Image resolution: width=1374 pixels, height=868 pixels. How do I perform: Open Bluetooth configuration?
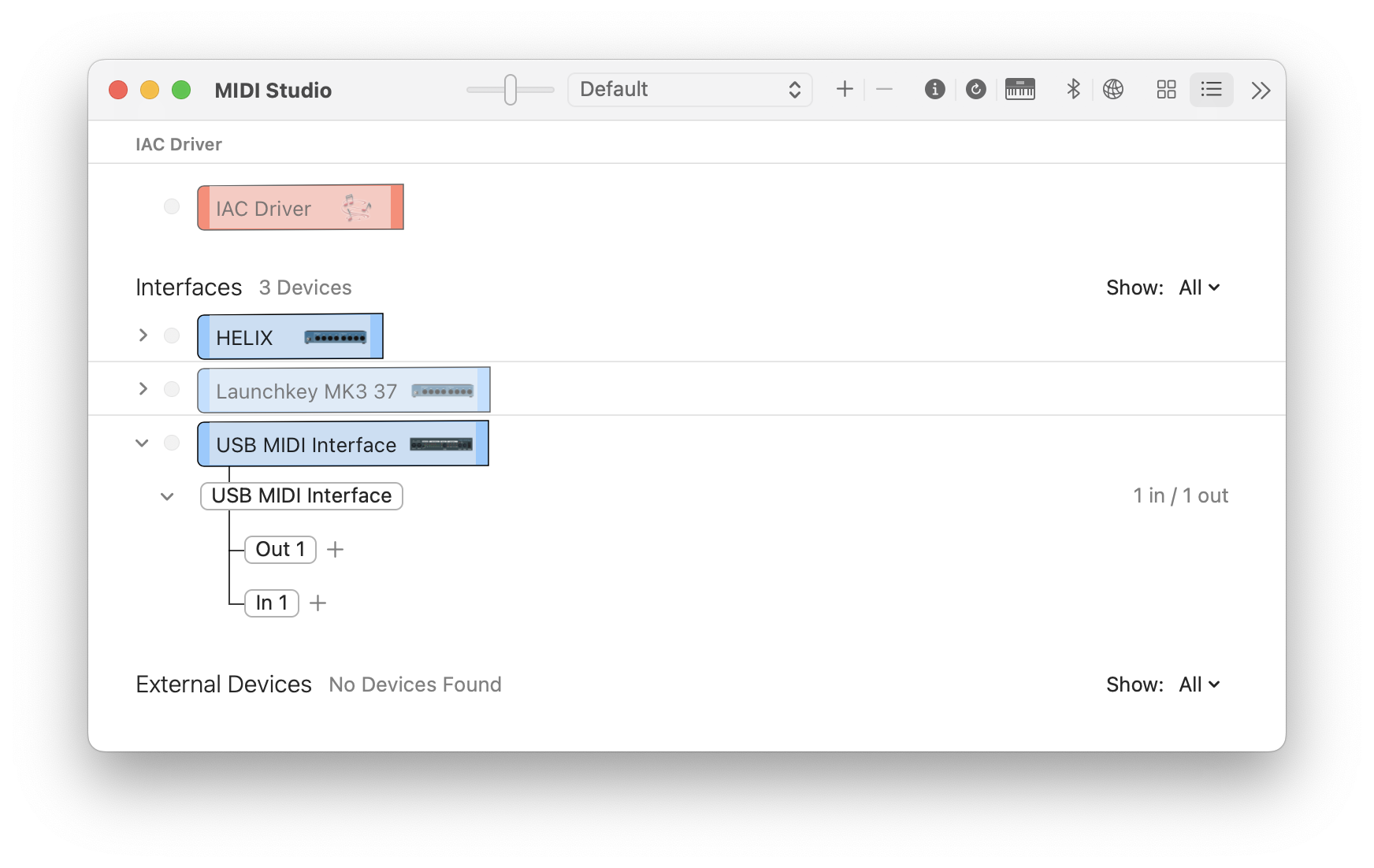(1073, 90)
